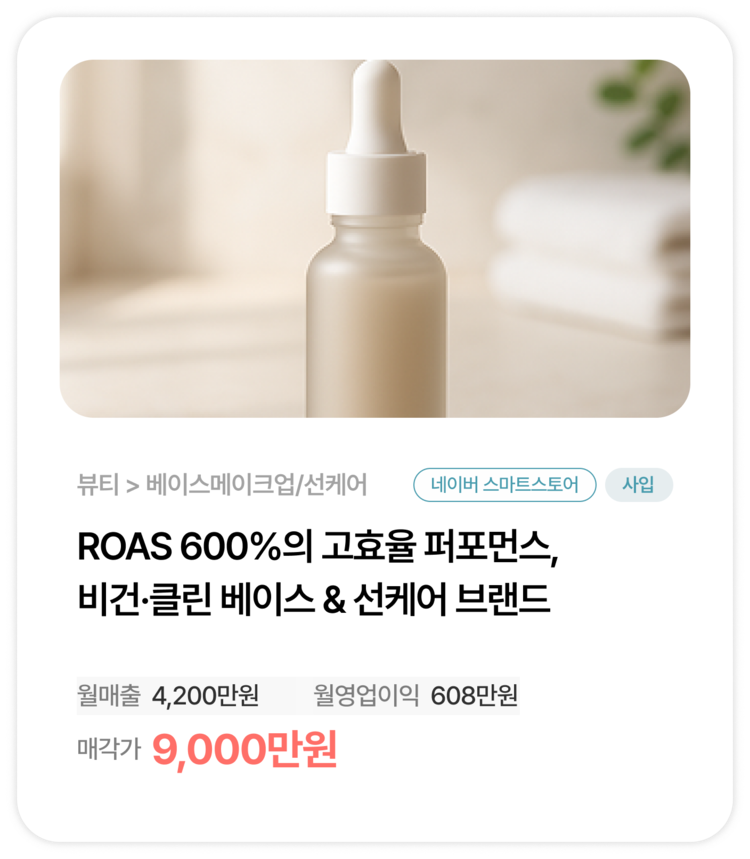The image size is (750, 859).
Task: Select the 뷰티 breadcrumb category
Action: 98,485
